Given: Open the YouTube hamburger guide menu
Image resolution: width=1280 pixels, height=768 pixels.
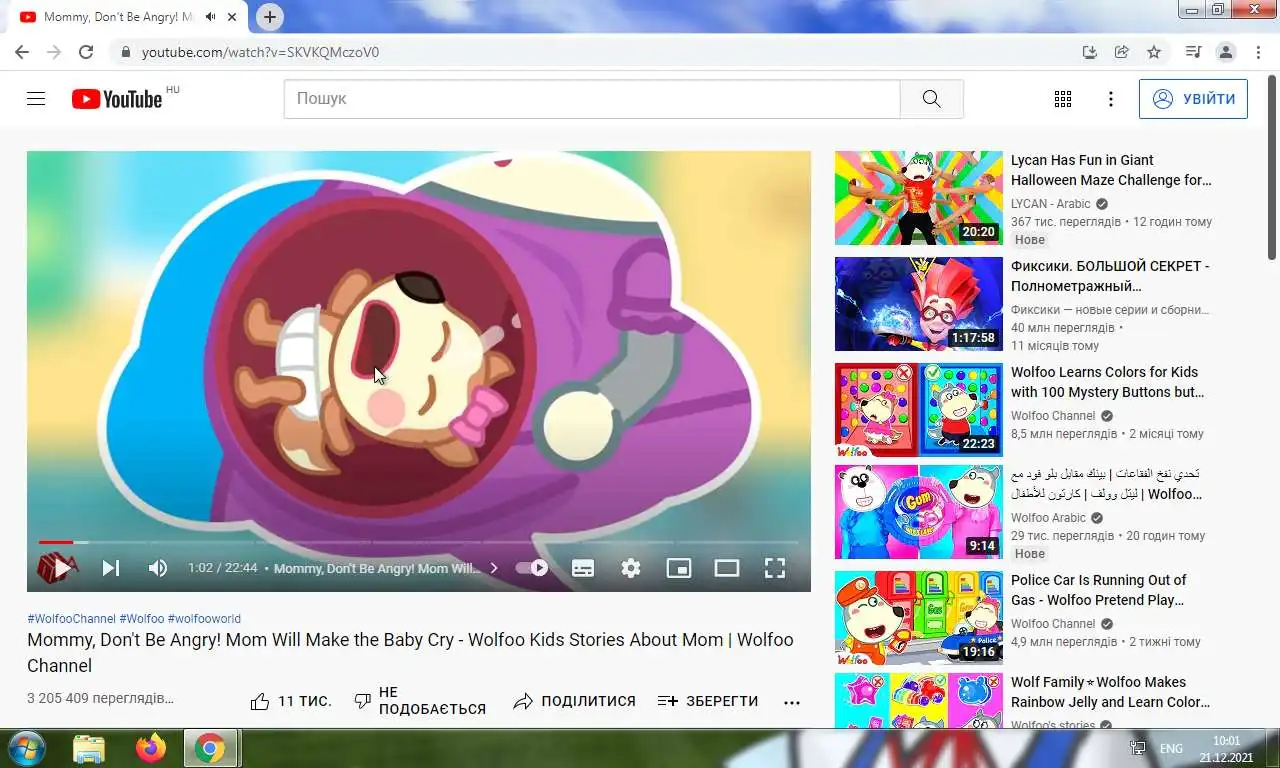Looking at the screenshot, I should point(36,99).
